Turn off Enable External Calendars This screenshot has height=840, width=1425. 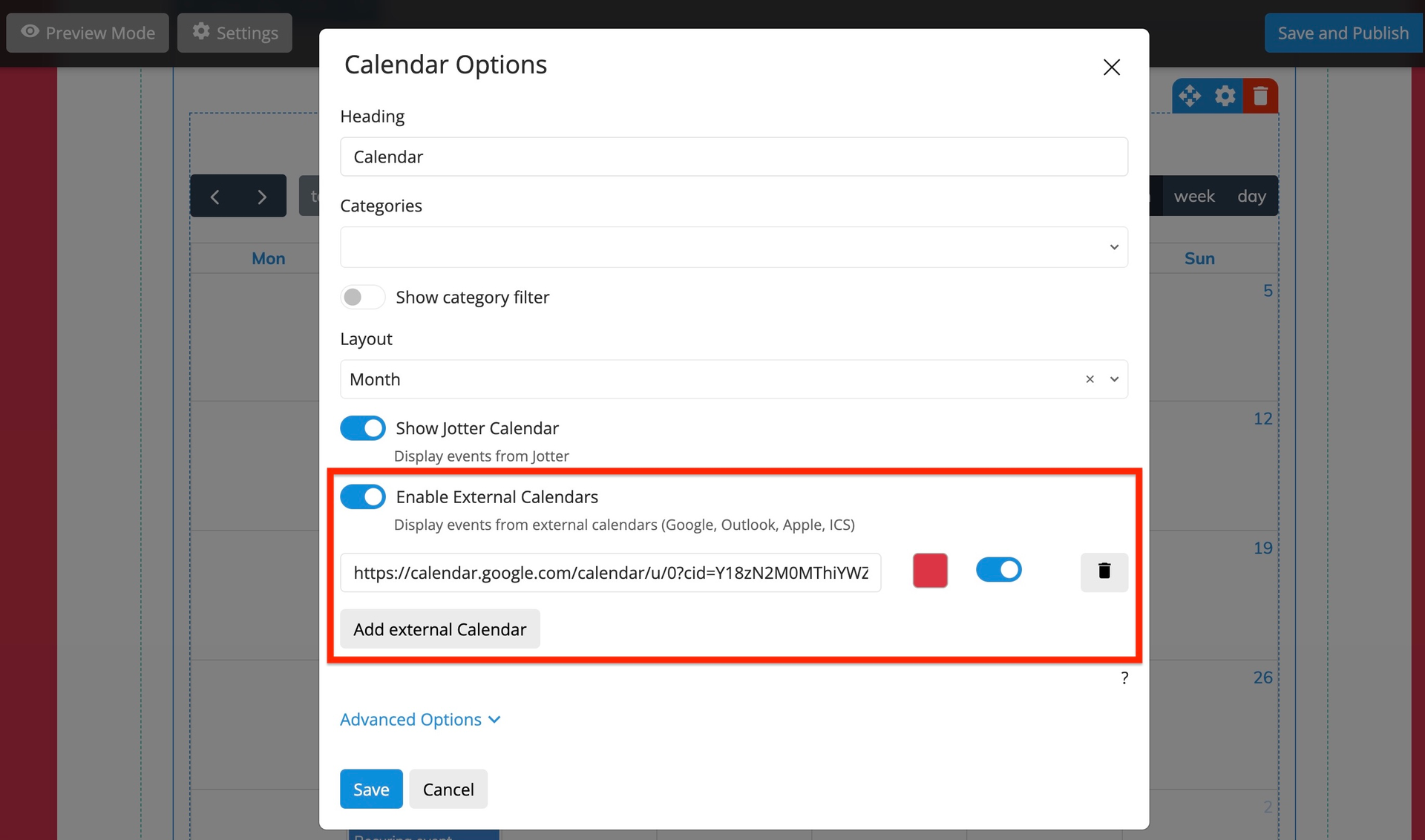tap(362, 496)
